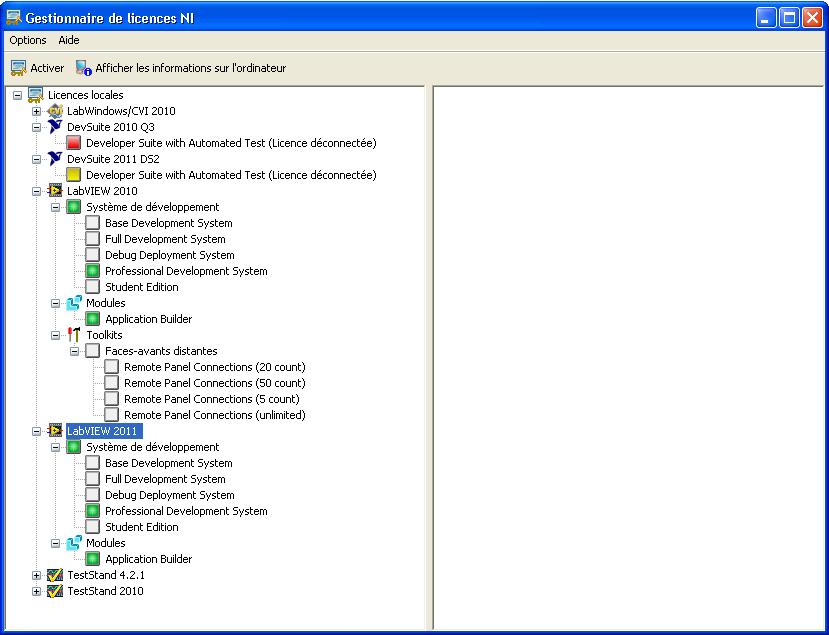Viewport: 829px width, 635px height.
Task: Click grey box of LabVIEW 2010 Debug Deployment System
Action: coord(93,255)
